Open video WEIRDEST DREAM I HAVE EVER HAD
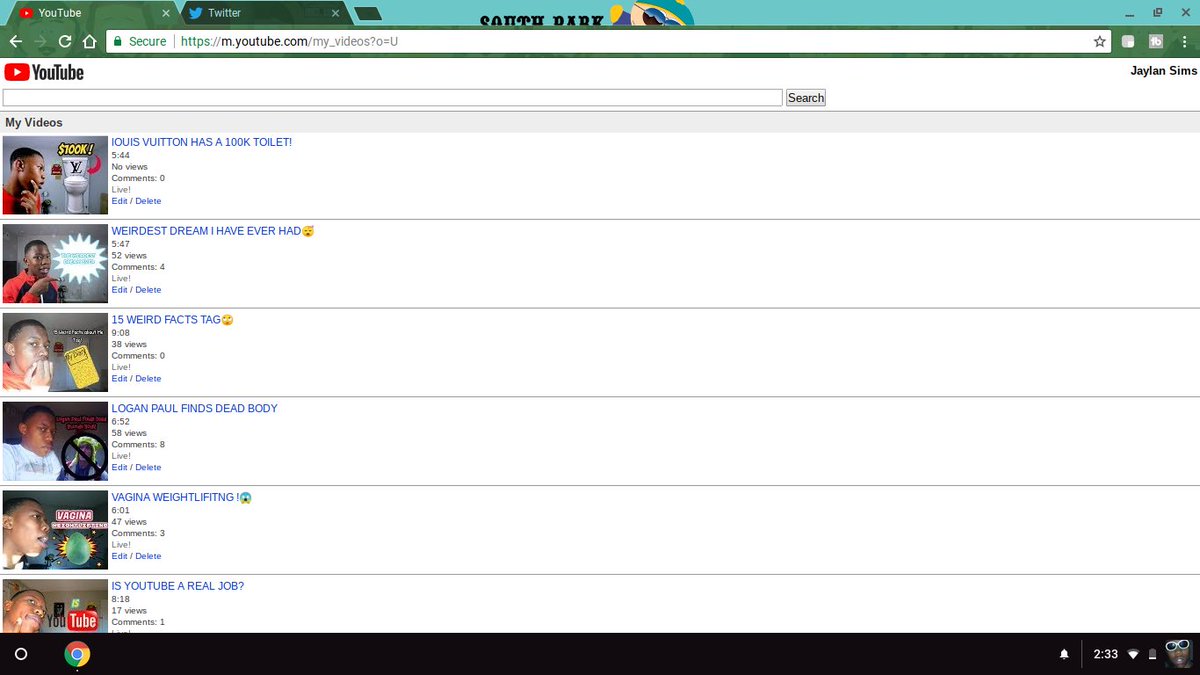Screen dimensions: 1200x675 click(x=213, y=231)
